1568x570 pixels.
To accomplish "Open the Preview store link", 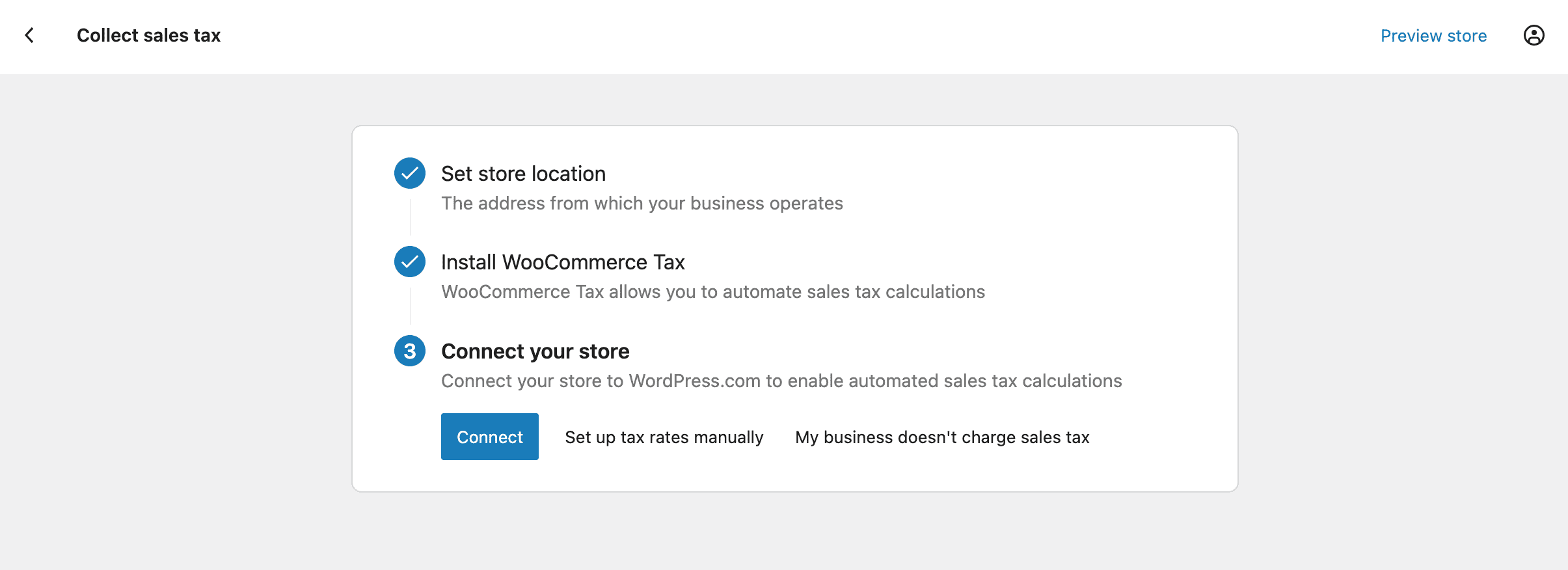I will 1433,36.
